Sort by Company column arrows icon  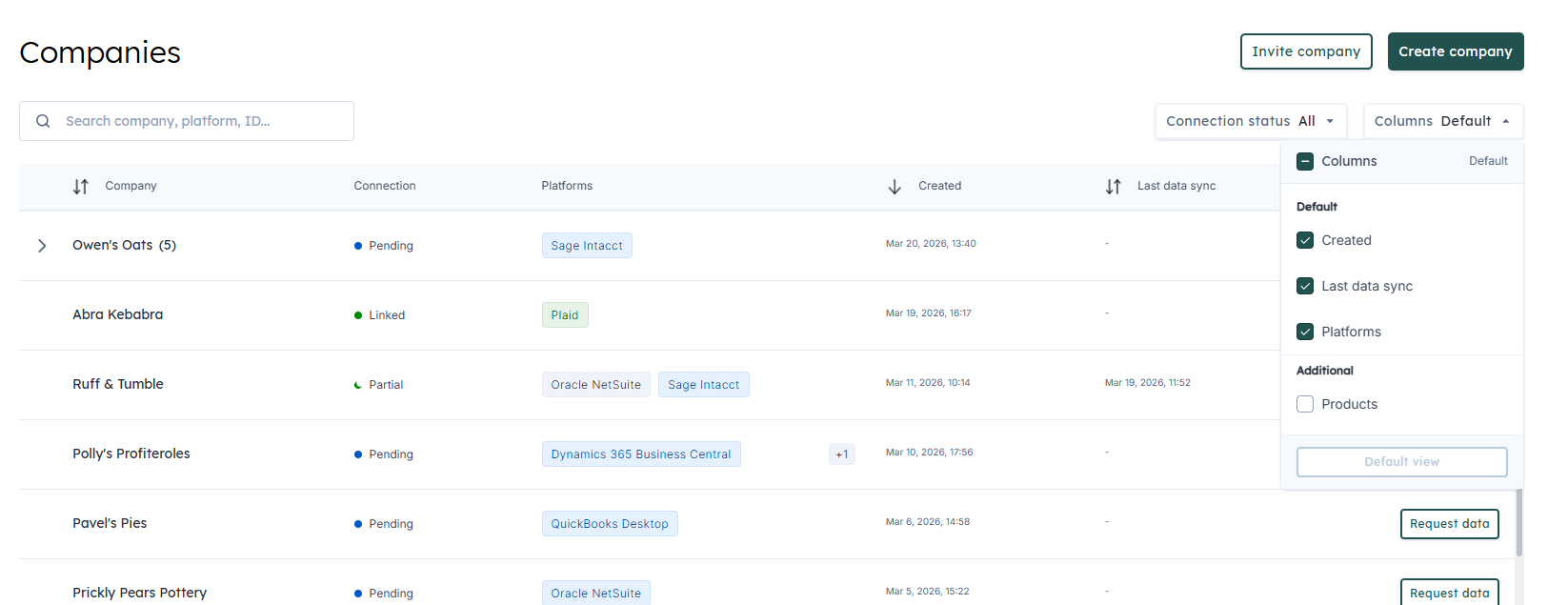coord(81,187)
